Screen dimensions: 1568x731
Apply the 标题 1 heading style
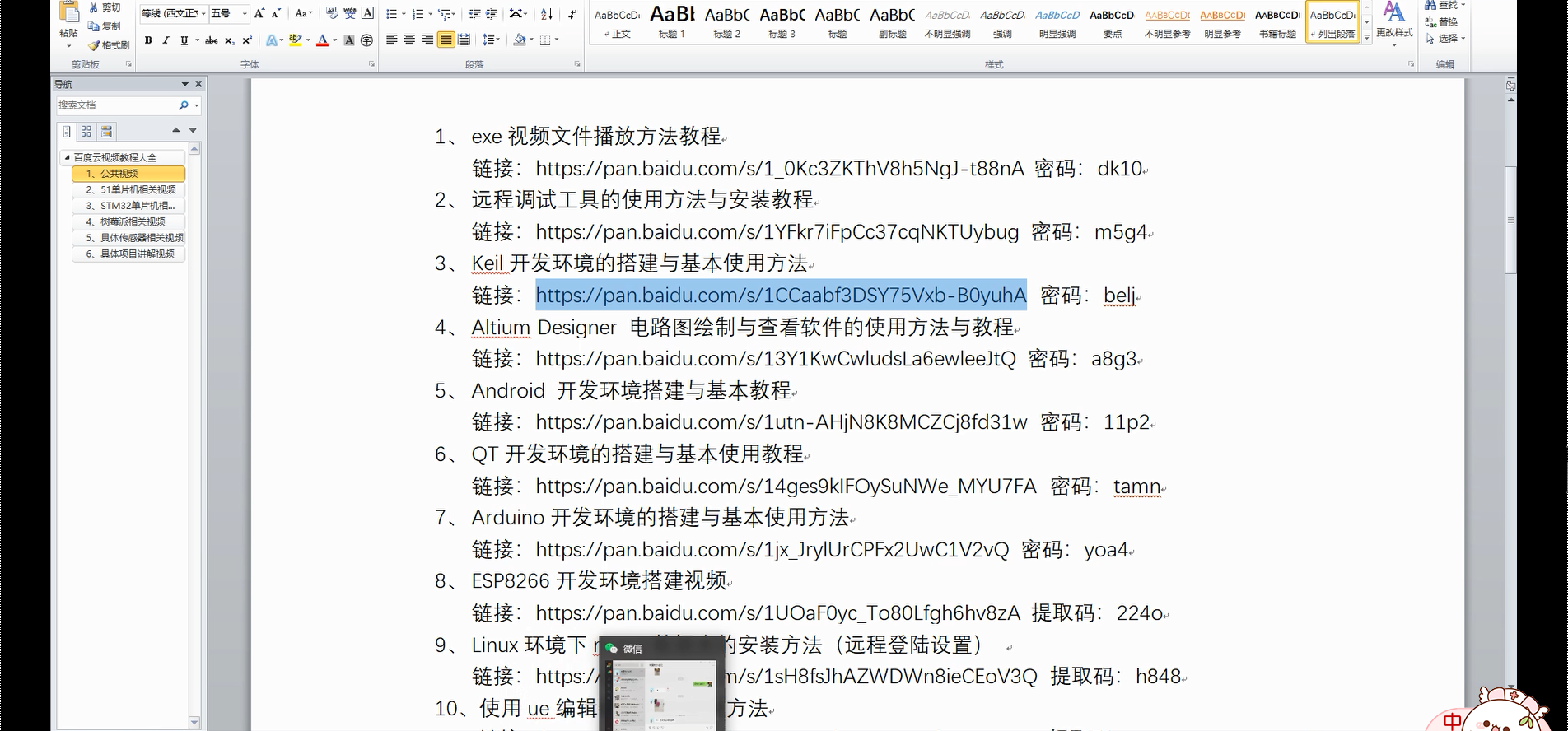click(x=672, y=22)
